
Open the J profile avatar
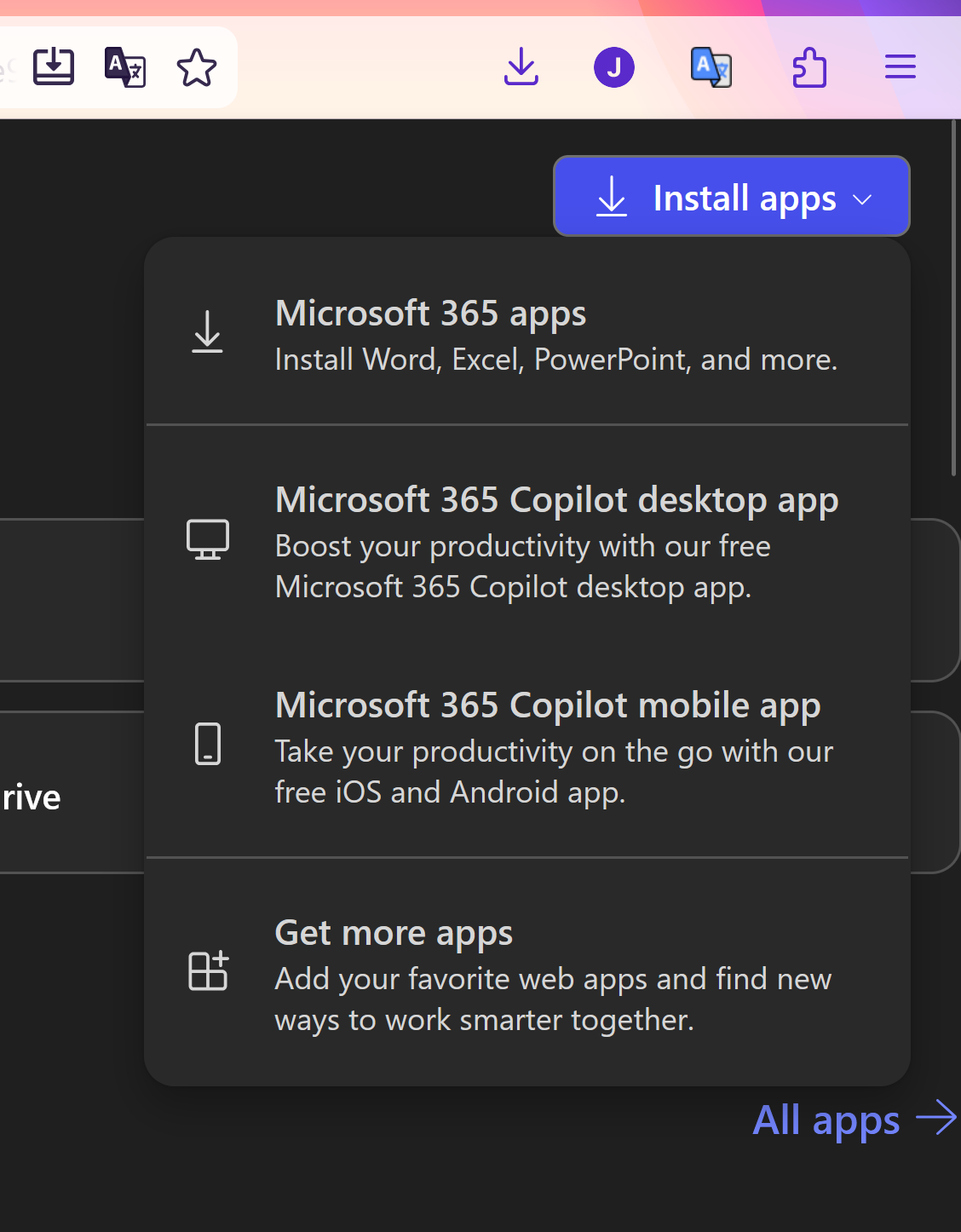click(x=614, y=66)
